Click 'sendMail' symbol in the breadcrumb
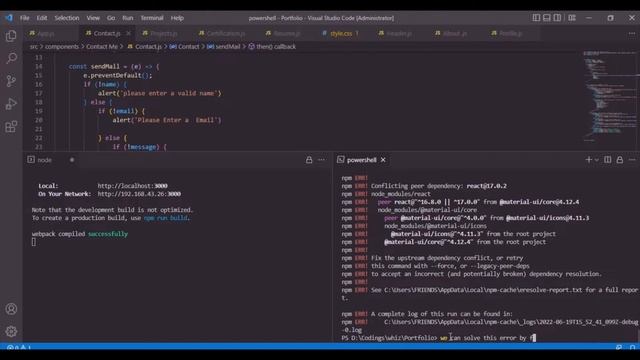The height and width of the screenshot is (360, 640). click(x=228, y=47)
